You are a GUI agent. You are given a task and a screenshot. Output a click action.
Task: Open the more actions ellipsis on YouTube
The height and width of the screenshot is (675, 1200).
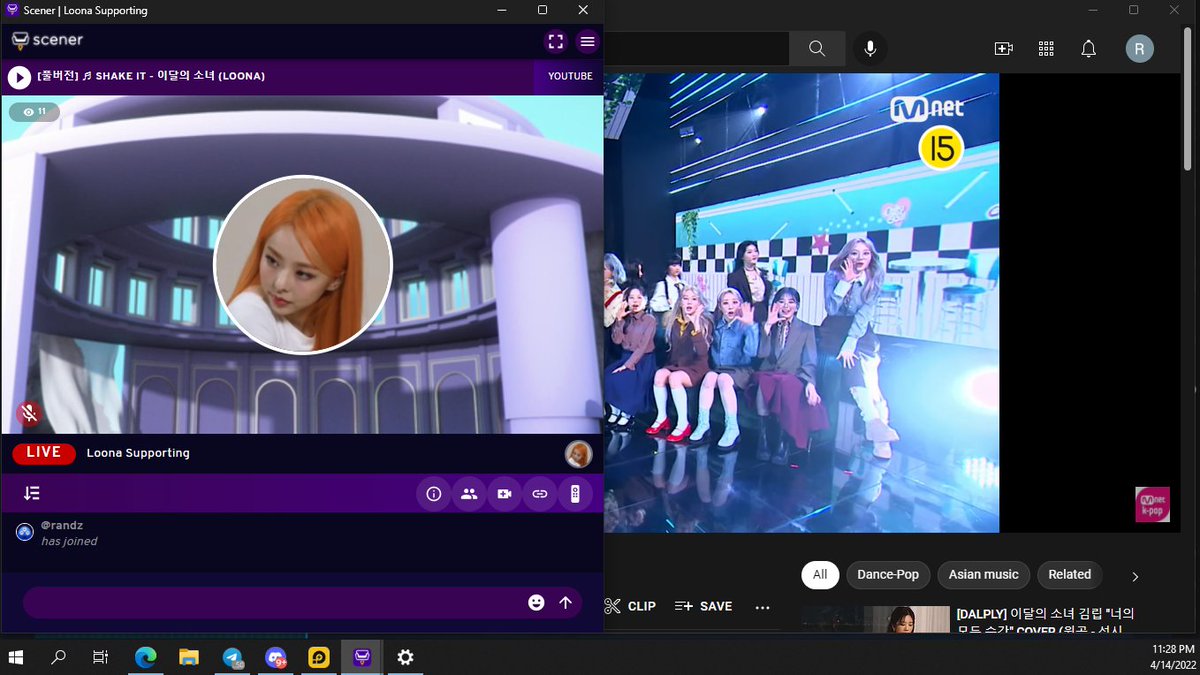(x=763, y=607)
